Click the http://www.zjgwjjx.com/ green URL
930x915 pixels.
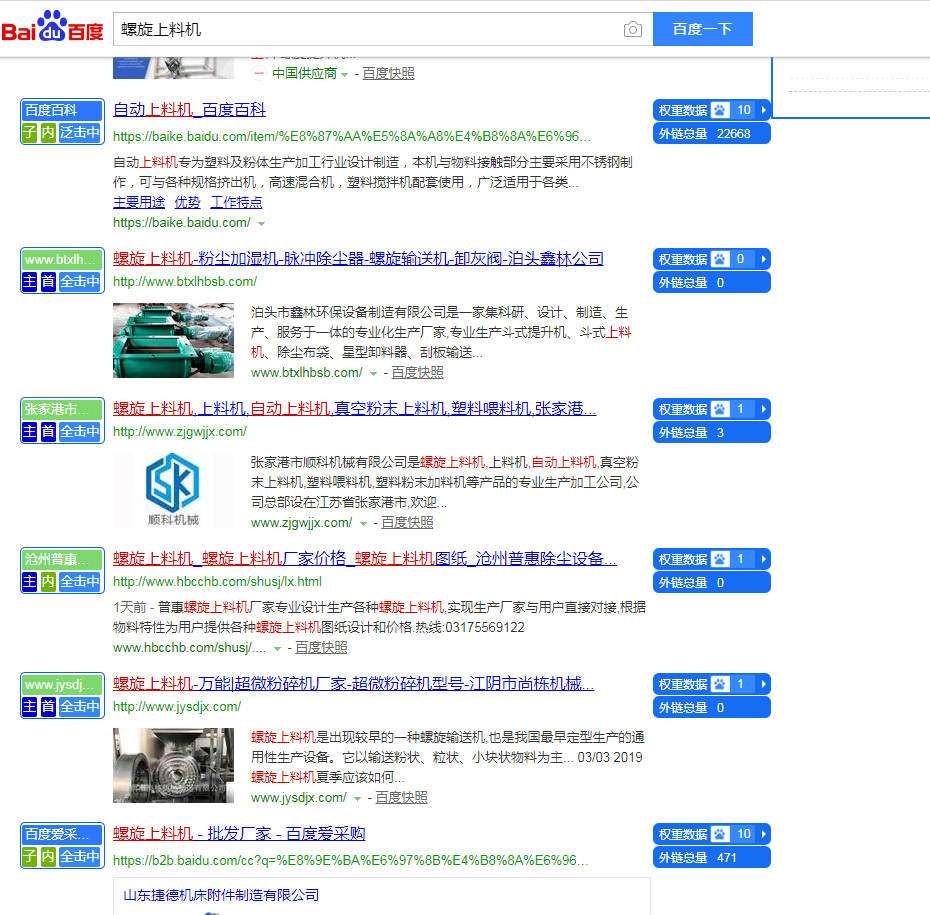(x=180, y=432)
